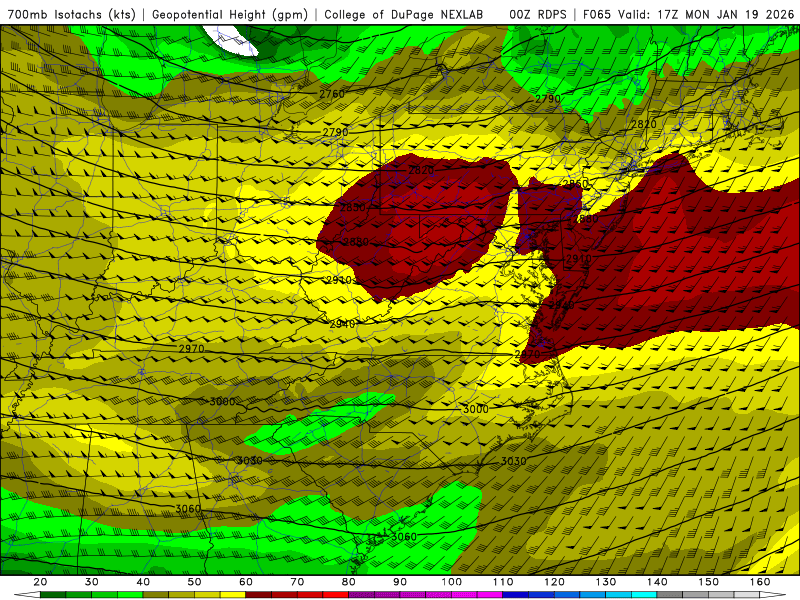
Task: Select the 150 kt value on legend
Action: click(709, 582)
